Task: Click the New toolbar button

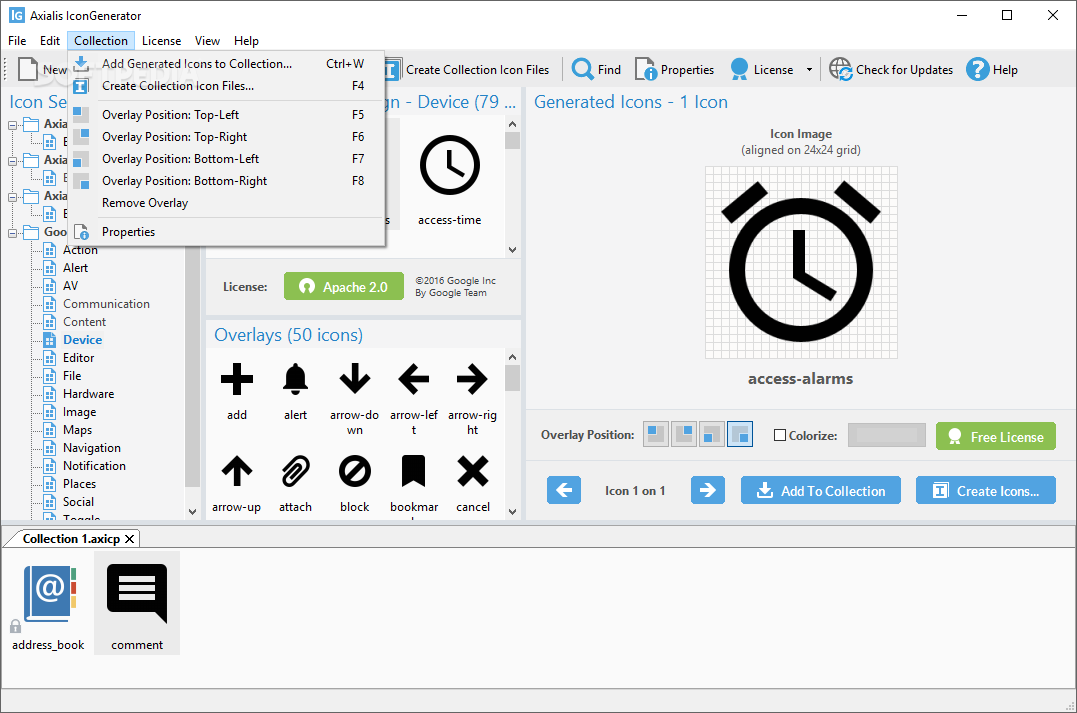Action: (43, 69)
